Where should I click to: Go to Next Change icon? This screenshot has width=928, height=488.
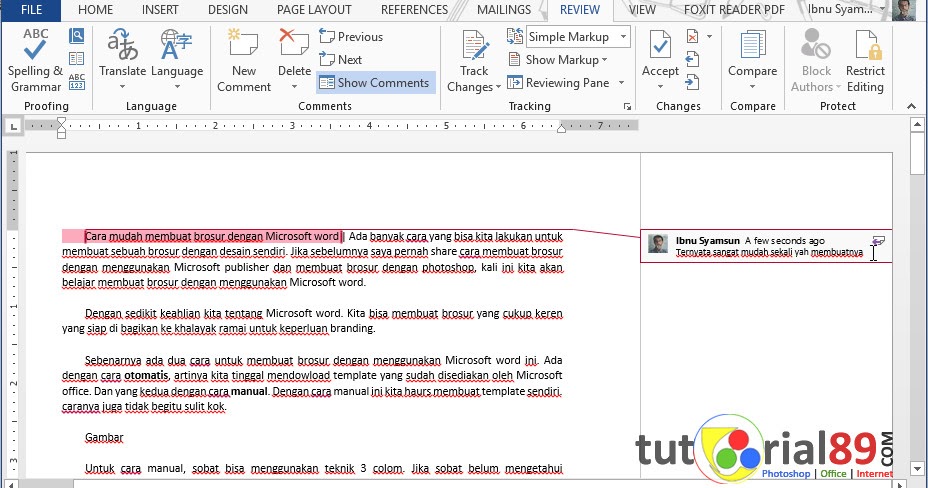692,82
